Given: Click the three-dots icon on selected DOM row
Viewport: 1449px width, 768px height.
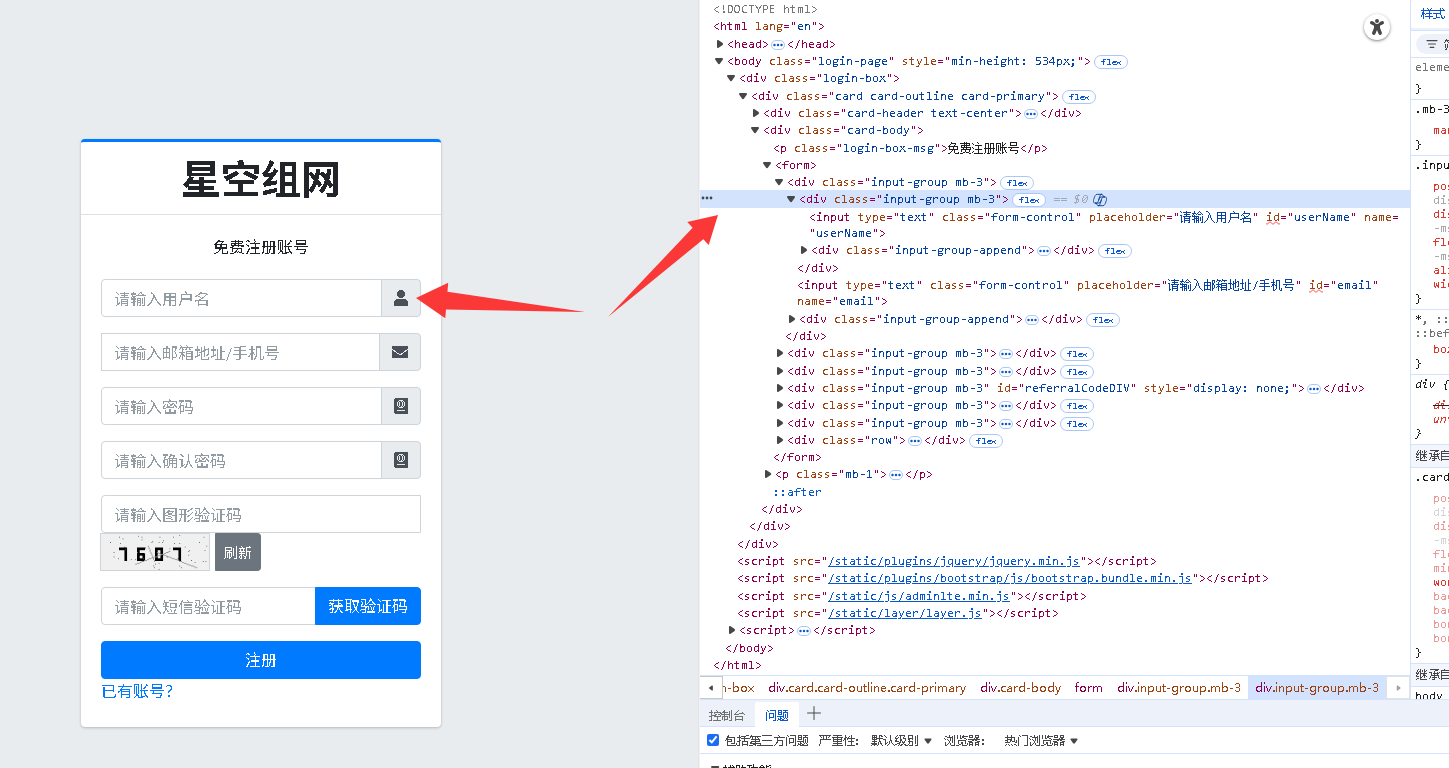Looking at the screenshot, I should pos(707,199).
